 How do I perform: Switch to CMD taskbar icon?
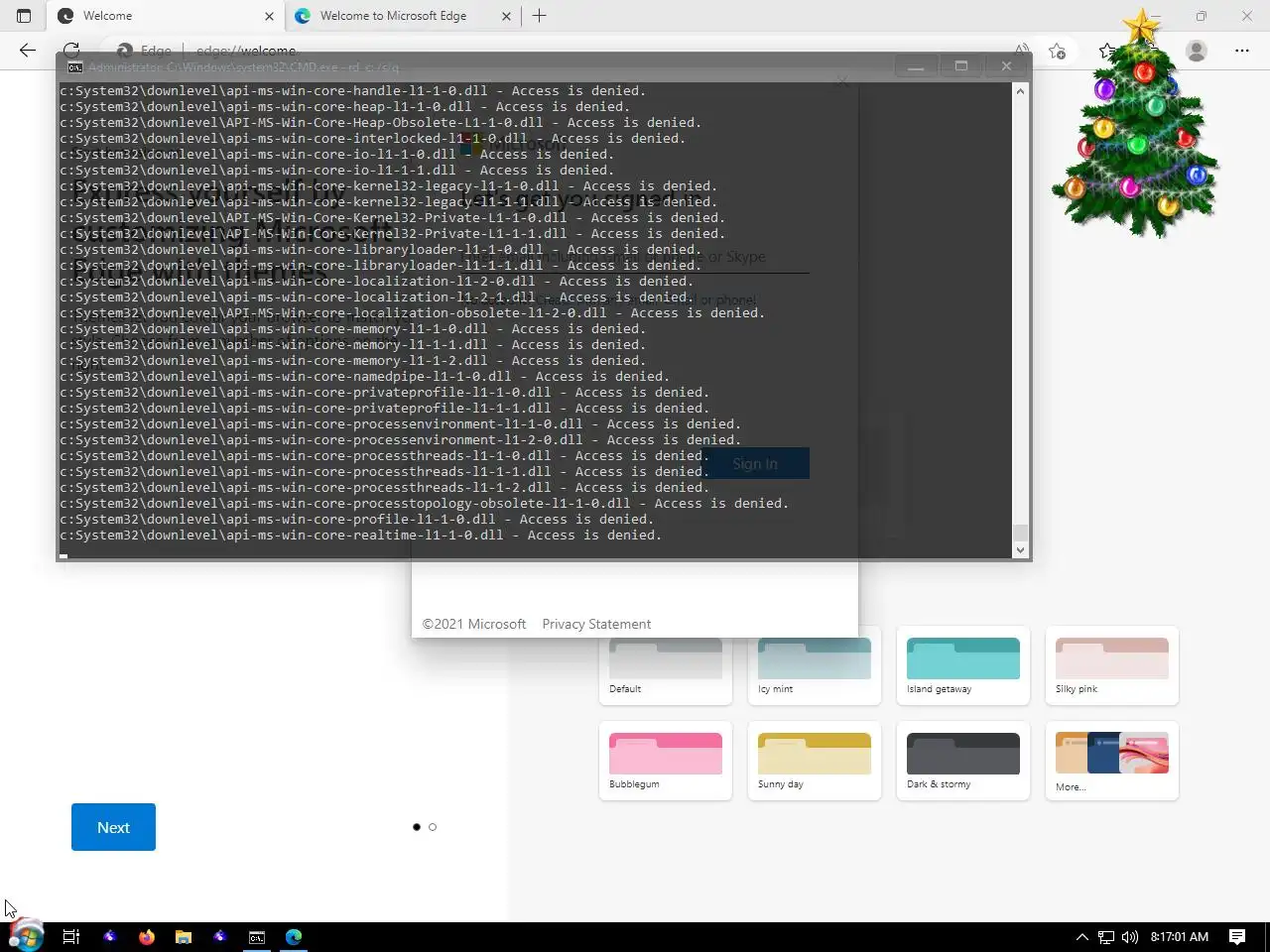[257, 936]
